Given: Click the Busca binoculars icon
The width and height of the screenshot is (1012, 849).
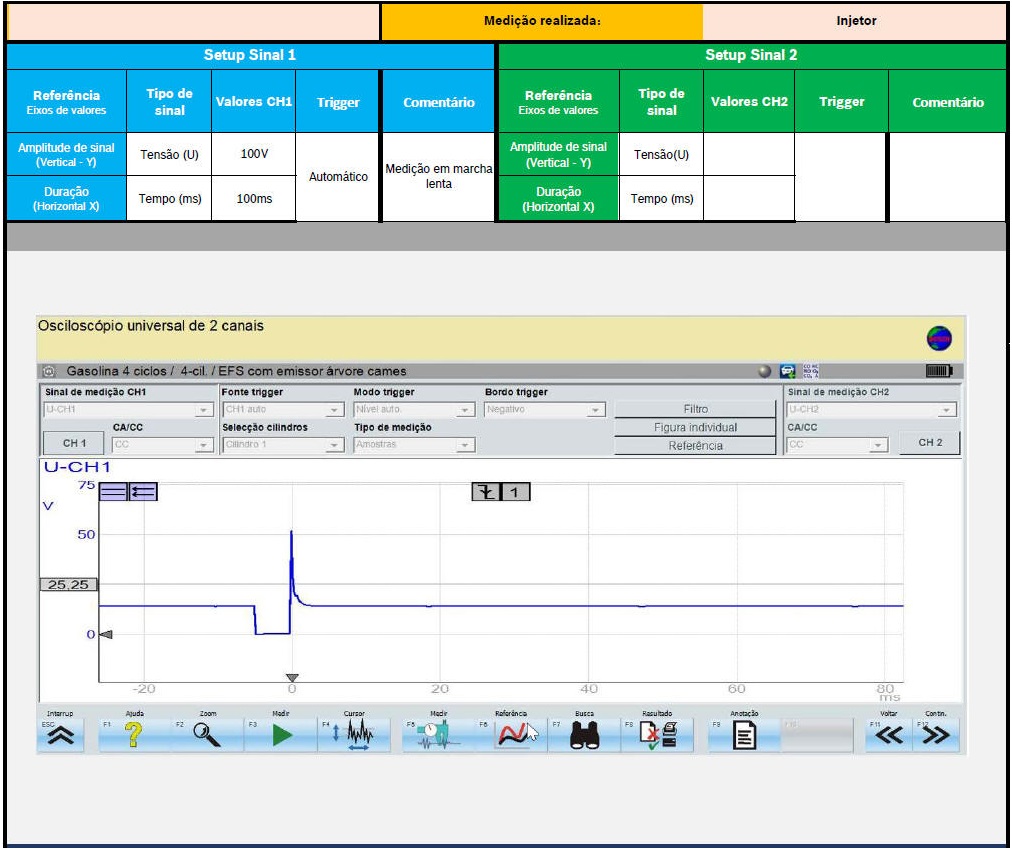Looking at the screenshot, I should pos(584,736).
